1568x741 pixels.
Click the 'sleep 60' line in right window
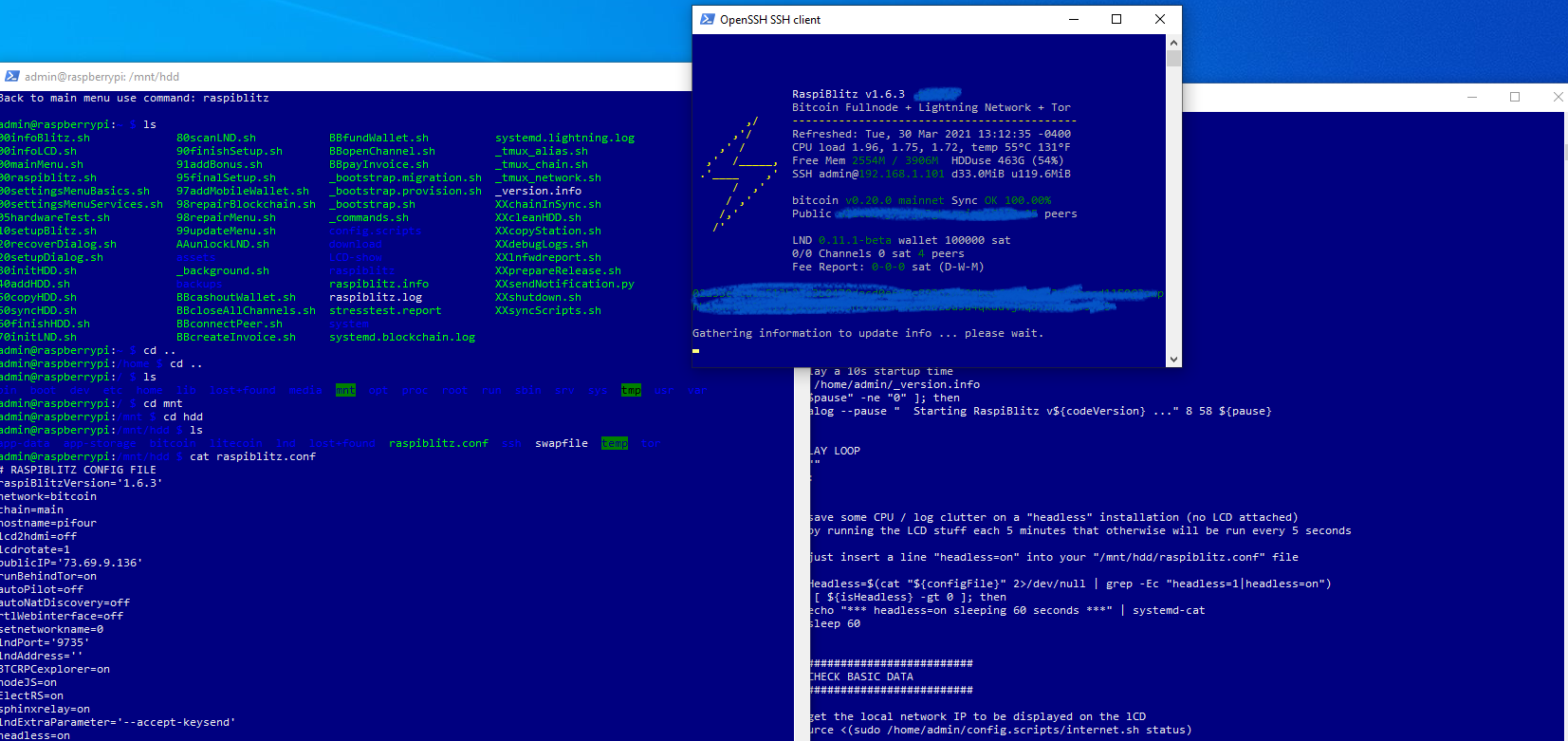pyautogui.click(x=835, y=623)
